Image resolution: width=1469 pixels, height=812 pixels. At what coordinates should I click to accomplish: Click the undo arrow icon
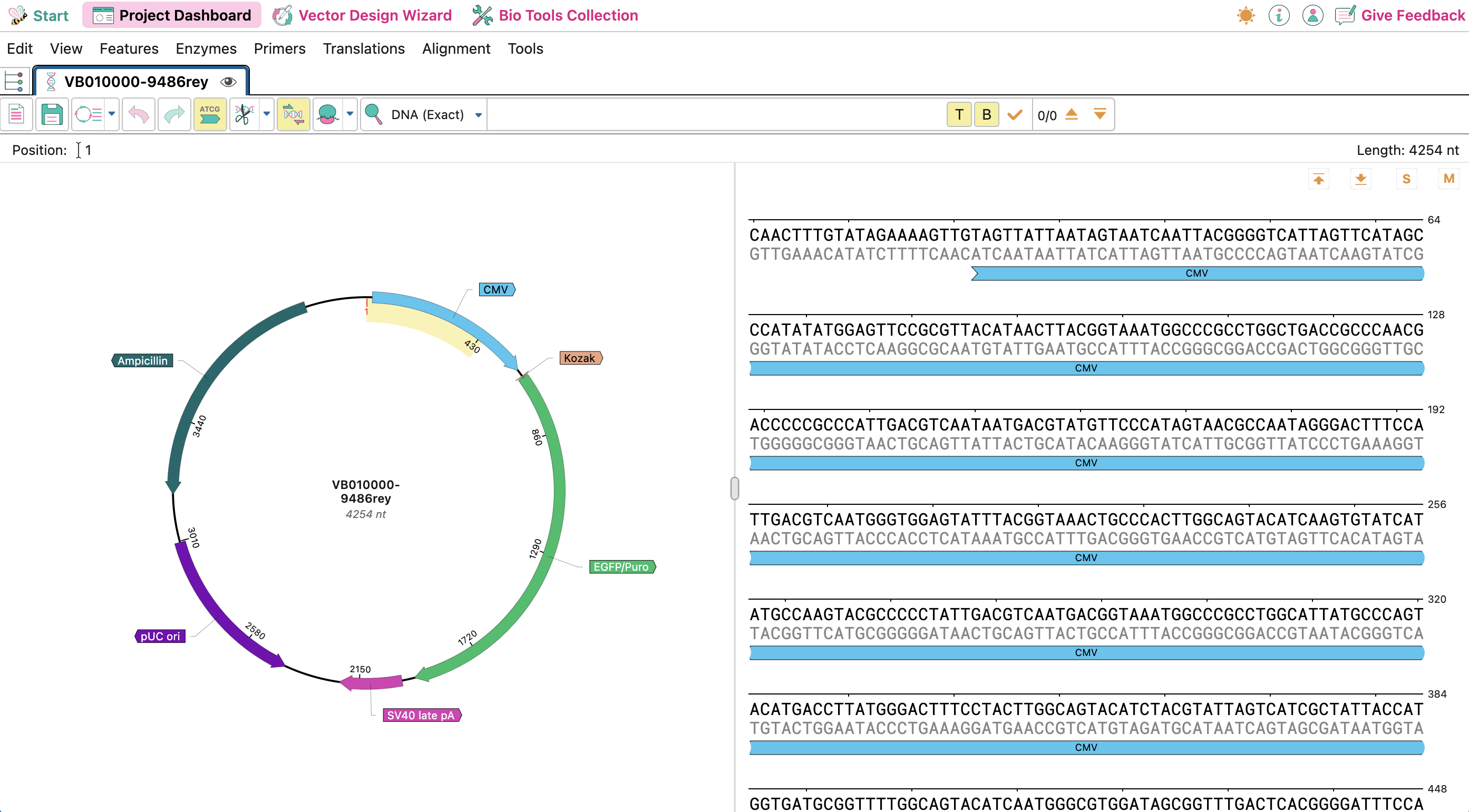139,115
